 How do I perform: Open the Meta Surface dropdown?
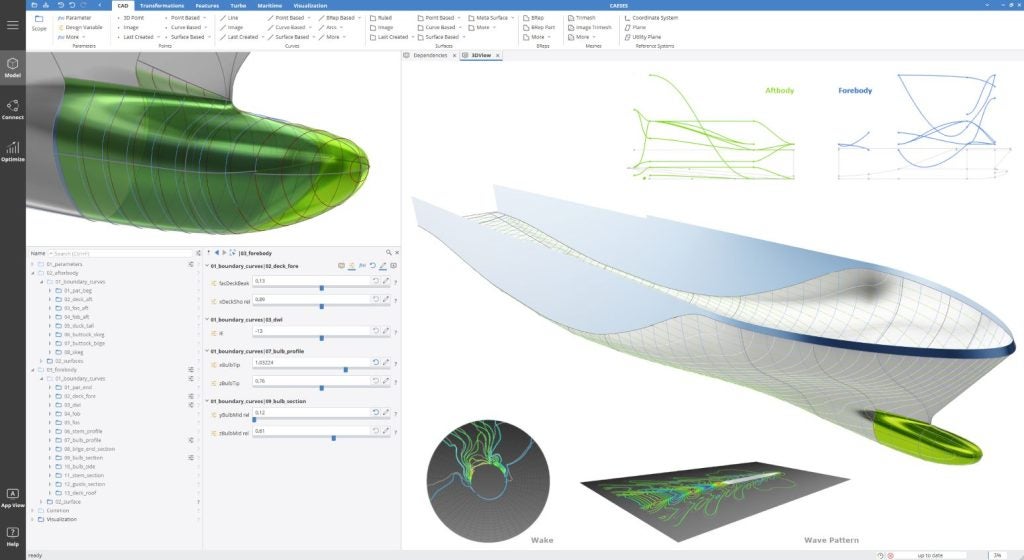coord(491,18)
